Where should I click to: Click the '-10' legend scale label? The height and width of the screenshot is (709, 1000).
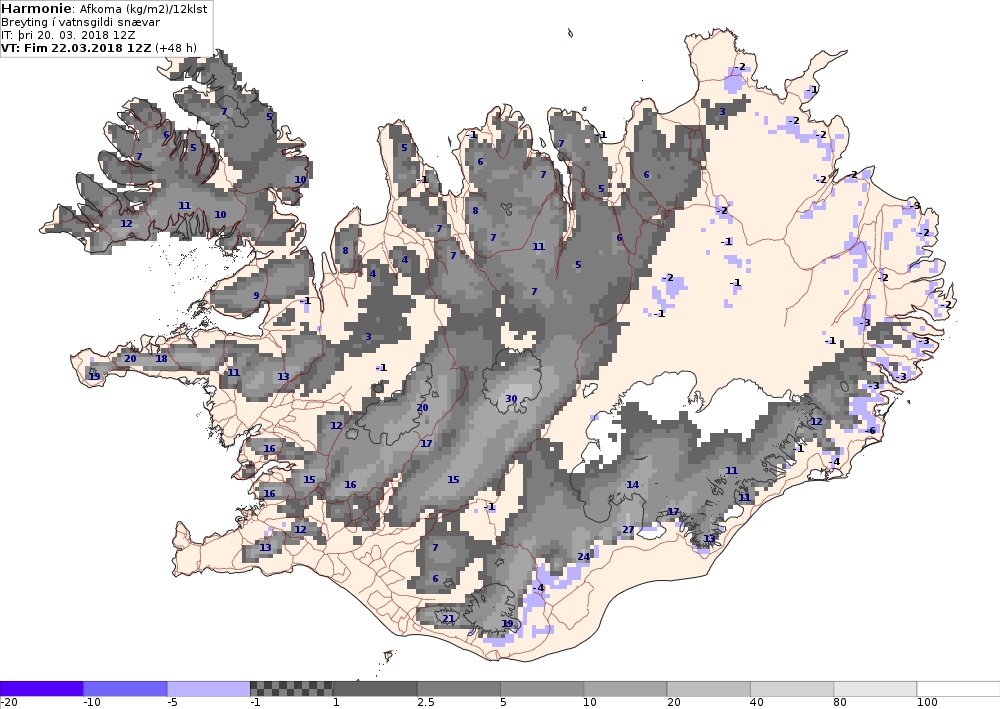(92, 703)
